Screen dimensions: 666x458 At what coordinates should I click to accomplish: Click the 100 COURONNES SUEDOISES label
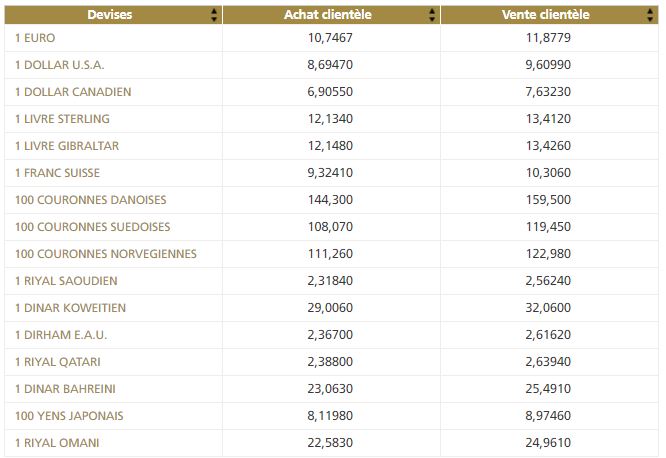93,227
